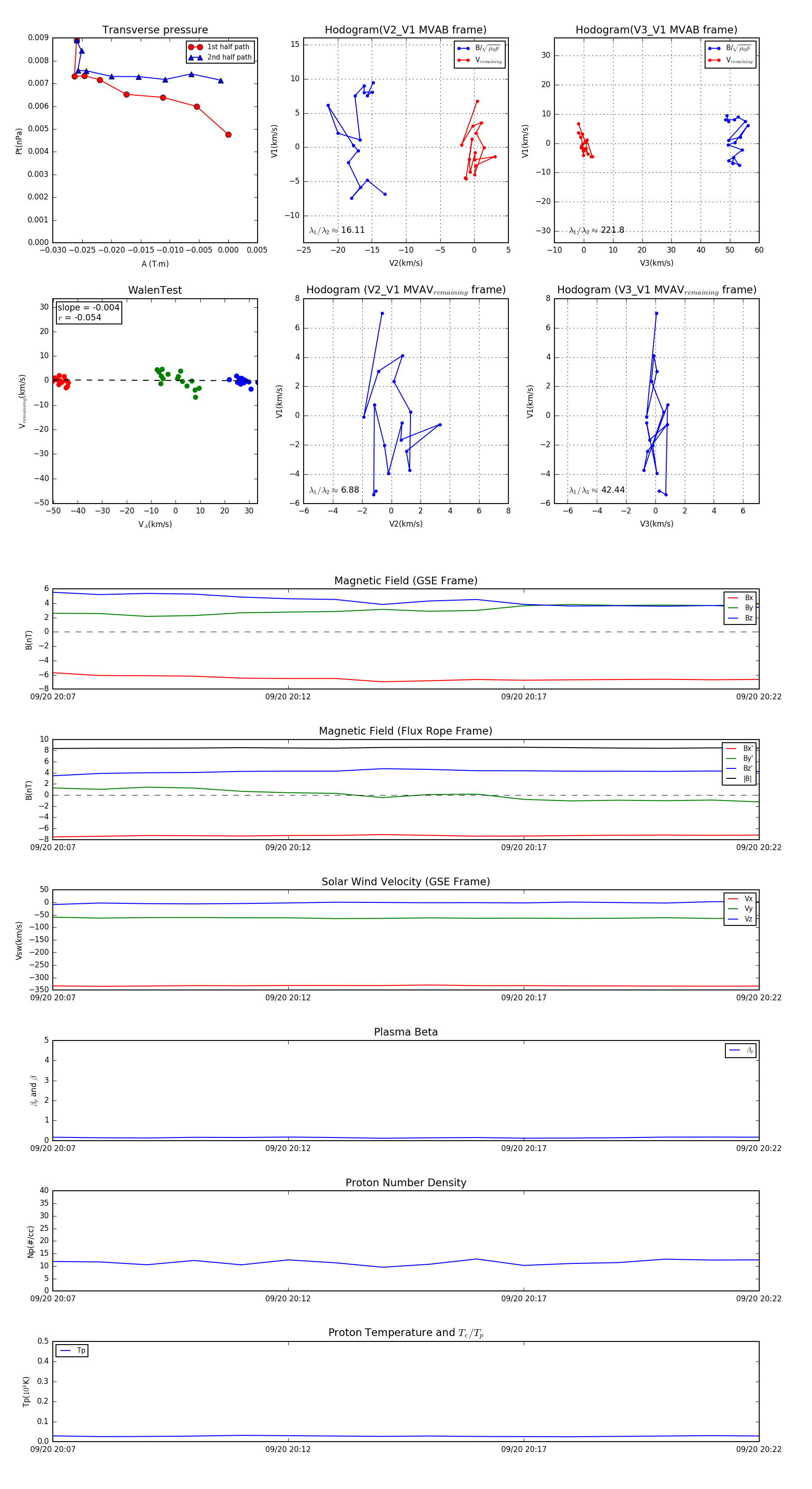This screenshot has width=812, height=1489.
Task: Select the "By" legend entry in GSE plot
Action: click(740, 607)
